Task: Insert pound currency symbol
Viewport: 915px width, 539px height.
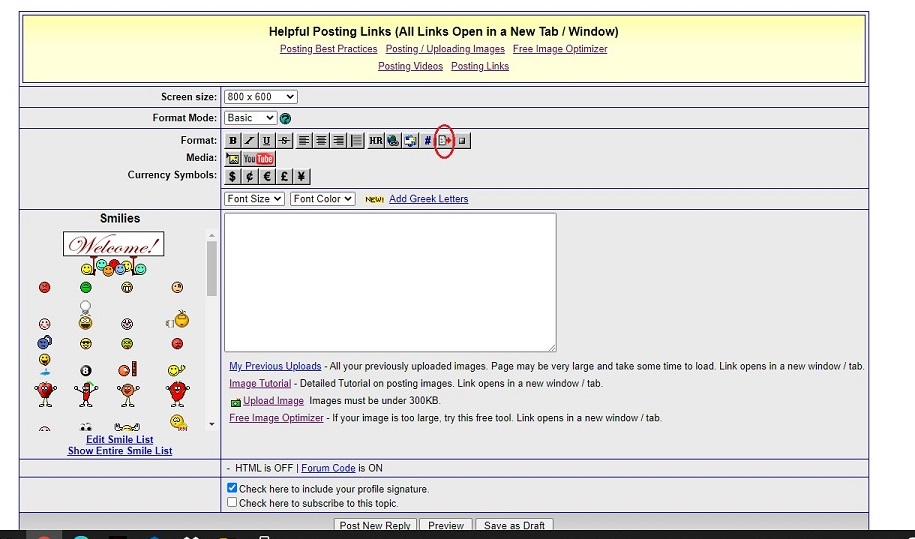Action: (284, 176)
